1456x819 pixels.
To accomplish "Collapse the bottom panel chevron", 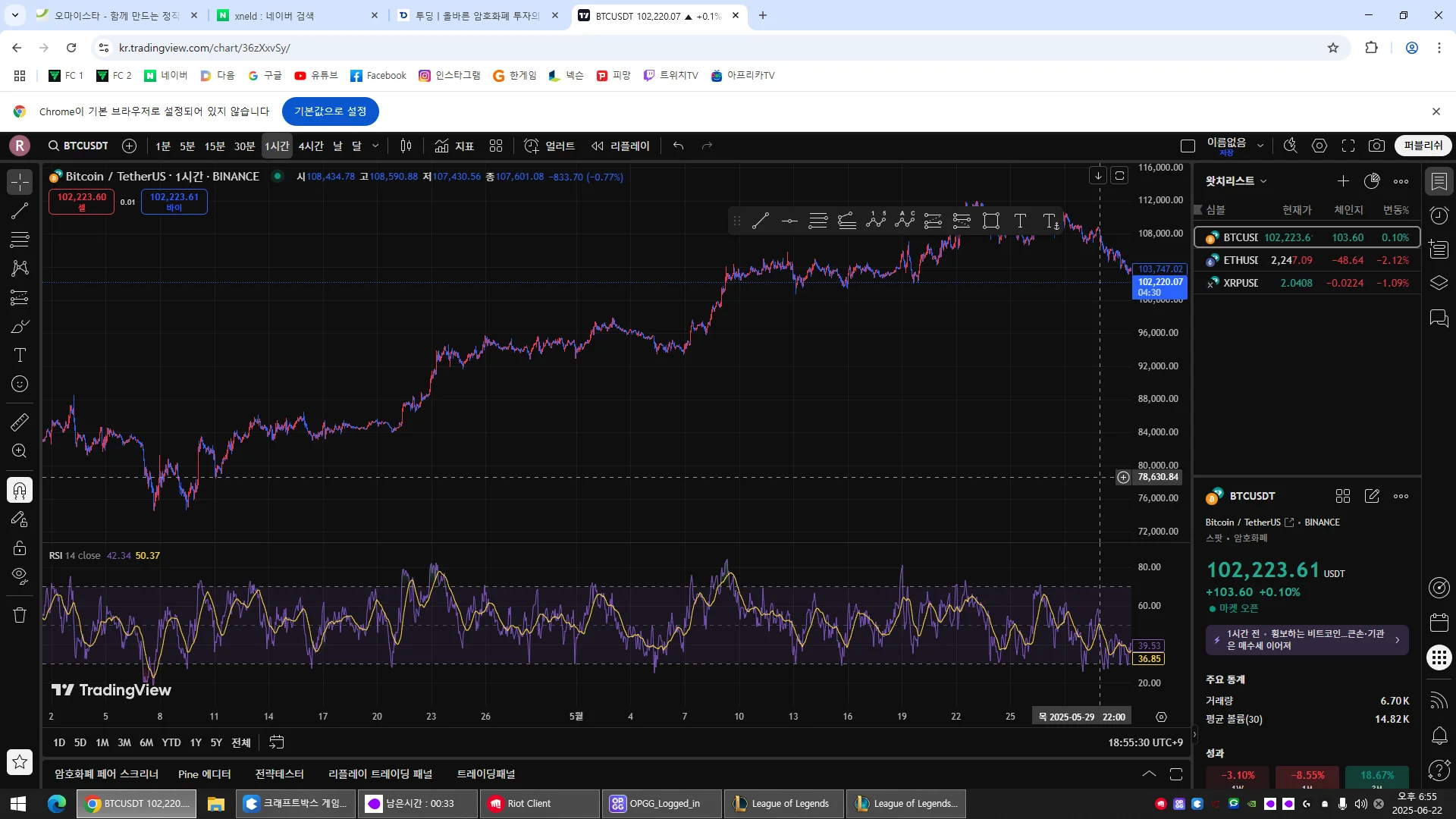I will [1149, 774].
